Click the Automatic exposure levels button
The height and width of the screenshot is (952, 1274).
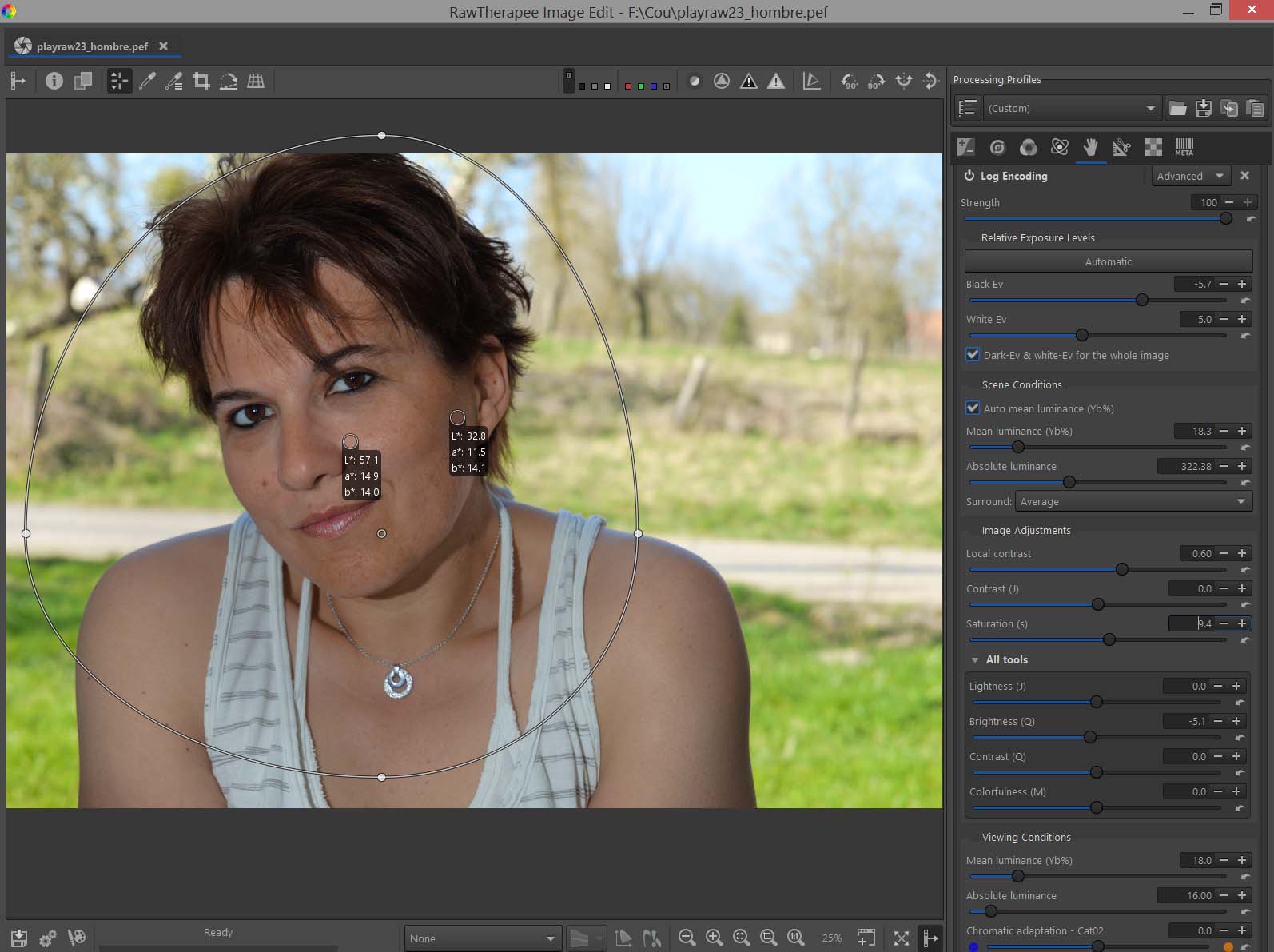tap(1108, 261)
